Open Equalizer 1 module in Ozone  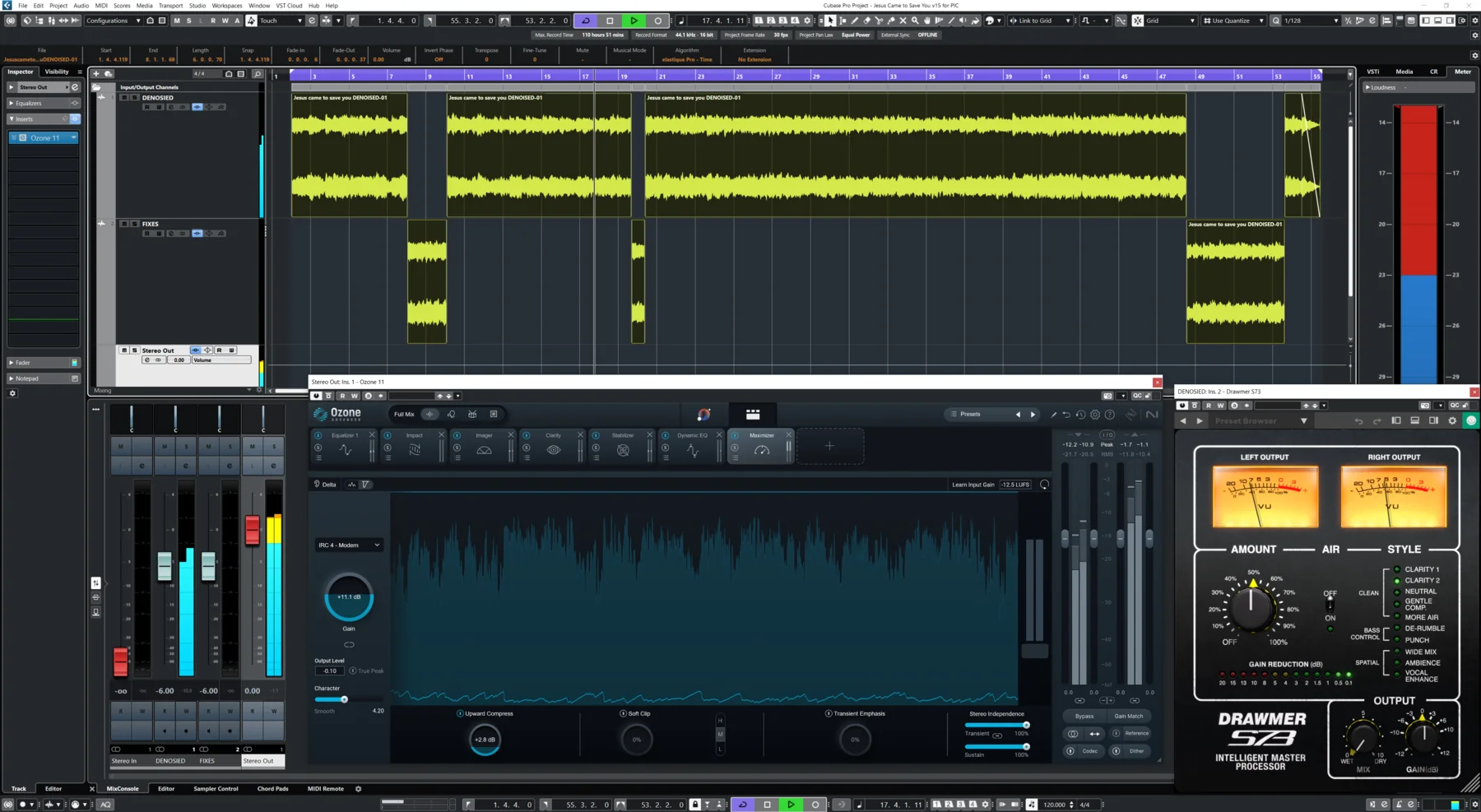coord(345,446)
